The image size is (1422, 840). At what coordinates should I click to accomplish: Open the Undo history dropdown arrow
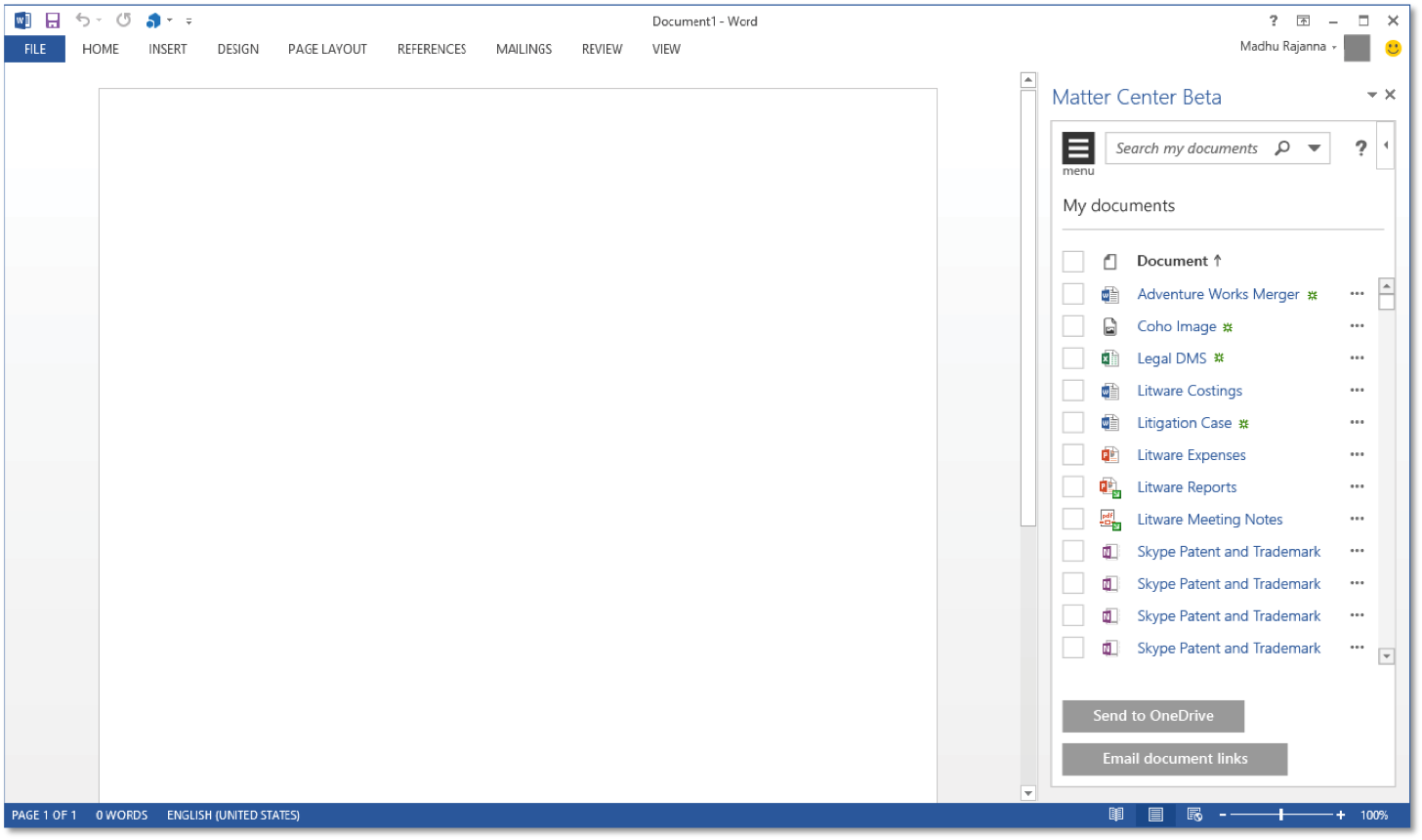coord(100,21)
